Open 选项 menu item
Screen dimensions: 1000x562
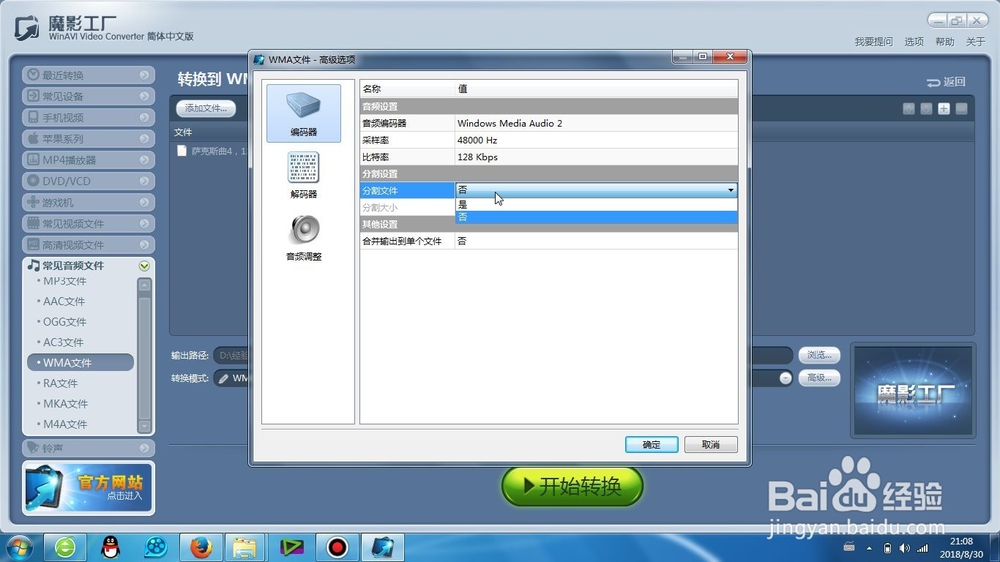[x=914, y=41]
